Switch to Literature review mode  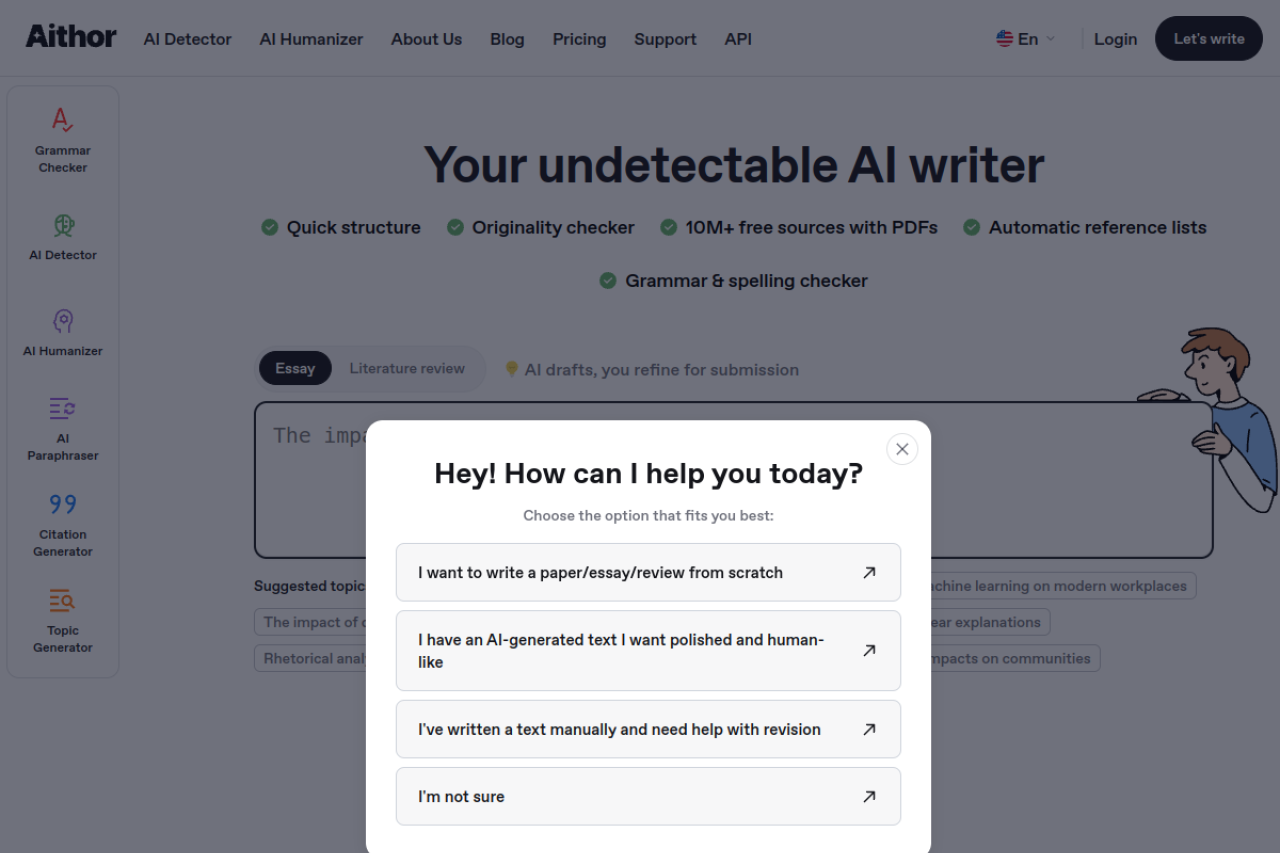[407, 368]
